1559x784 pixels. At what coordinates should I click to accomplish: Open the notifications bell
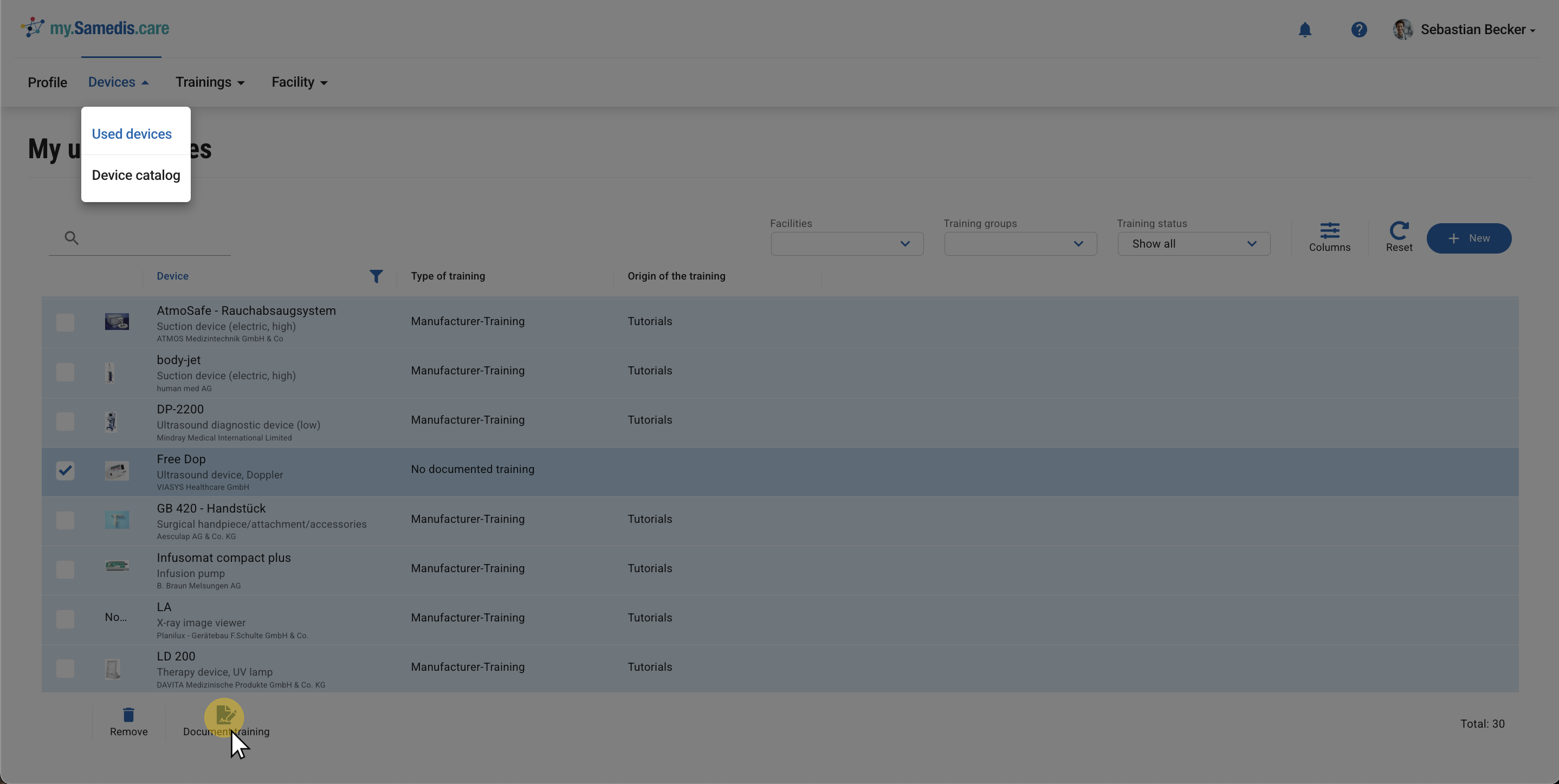(1304, 30)
